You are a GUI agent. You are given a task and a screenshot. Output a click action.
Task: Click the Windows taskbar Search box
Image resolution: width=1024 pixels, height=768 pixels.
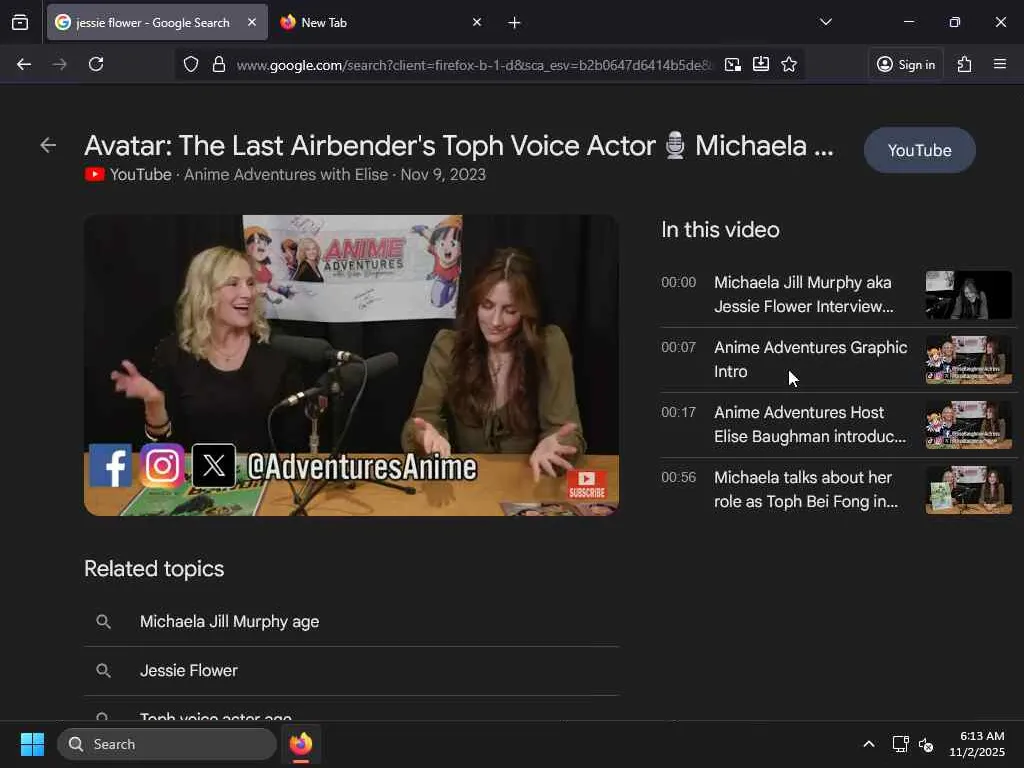click(x=167, y=744)
